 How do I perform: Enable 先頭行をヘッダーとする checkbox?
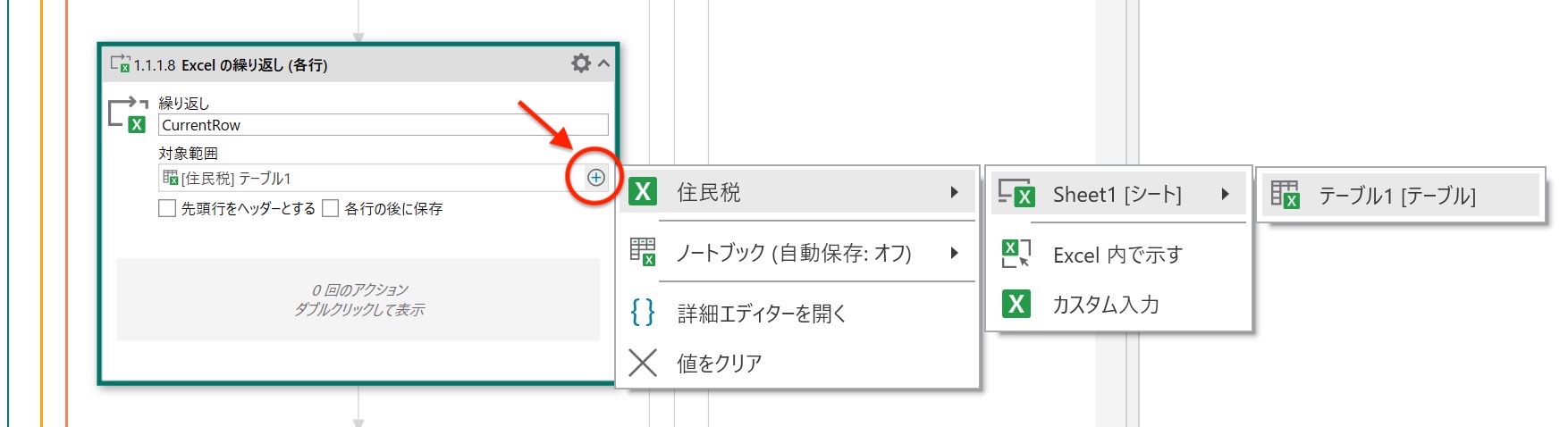click(x=166, y=208)
